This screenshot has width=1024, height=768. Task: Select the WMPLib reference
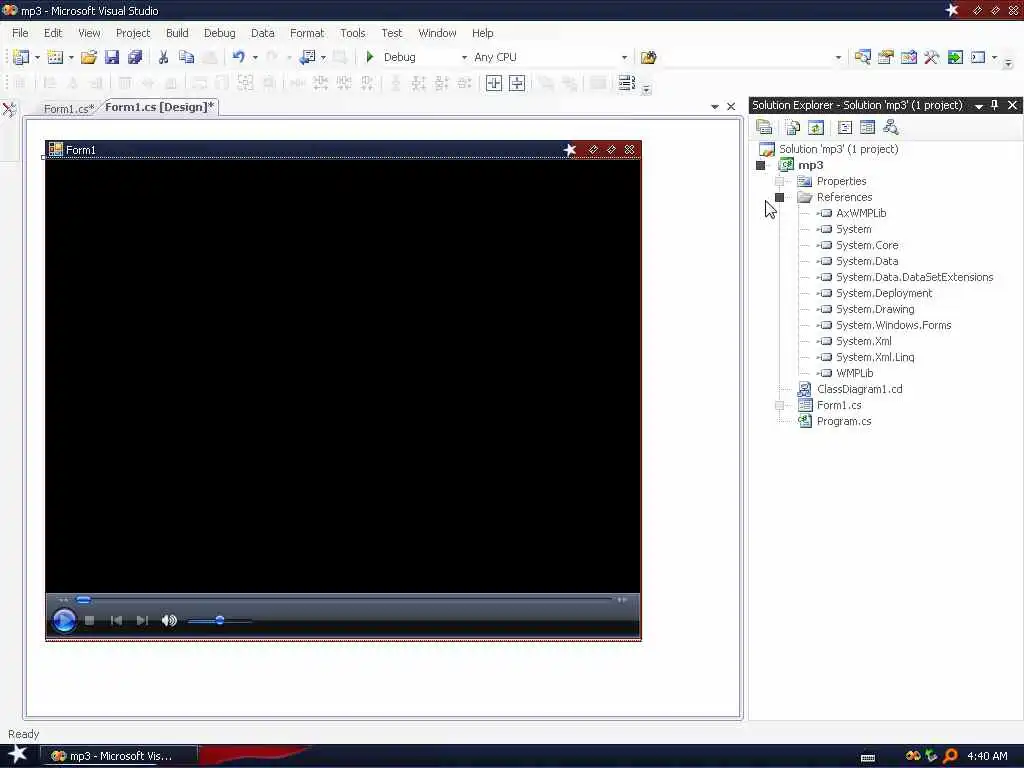(854, 373)
